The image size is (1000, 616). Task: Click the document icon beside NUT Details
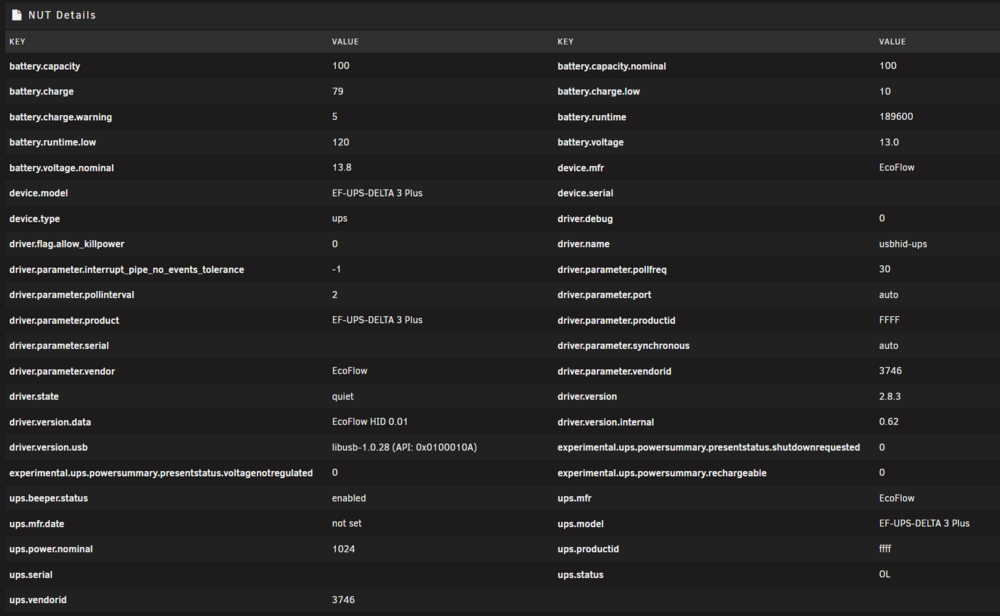pyautogui.click(x=17, y=15)
